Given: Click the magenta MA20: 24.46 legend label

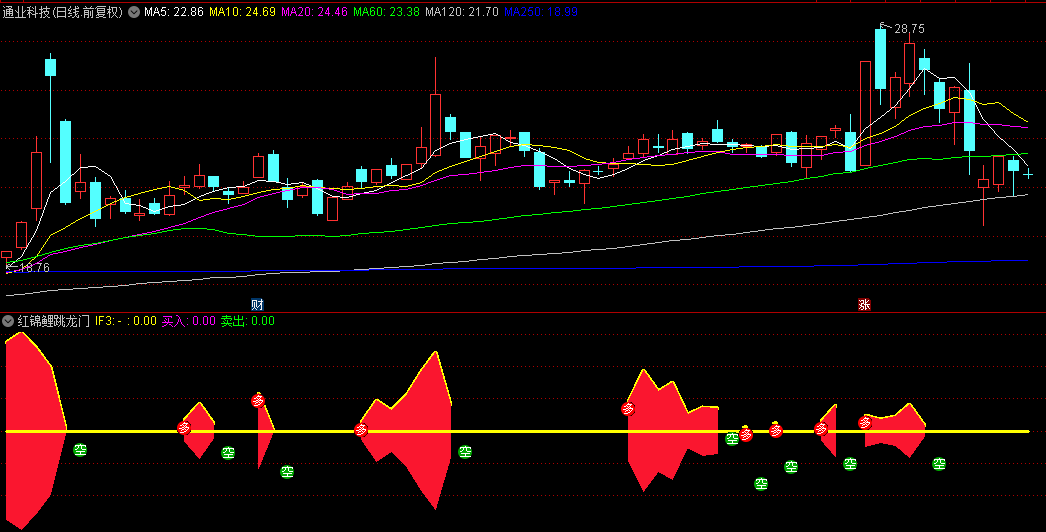Looking at the screenshot, I should pos(314,12).
